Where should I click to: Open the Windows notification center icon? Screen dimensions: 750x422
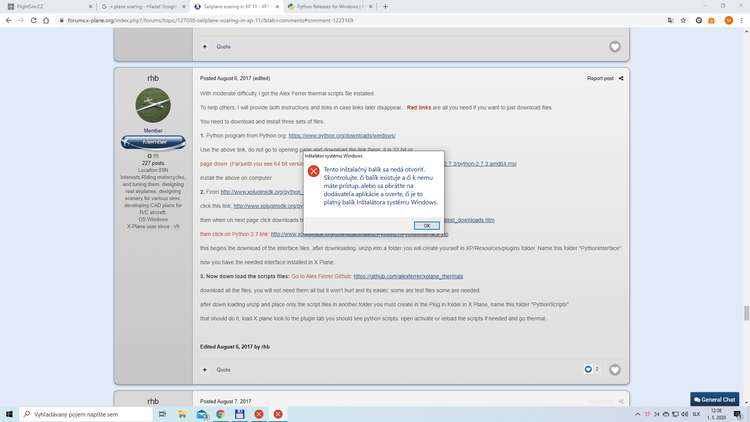(x=738, y=414)
